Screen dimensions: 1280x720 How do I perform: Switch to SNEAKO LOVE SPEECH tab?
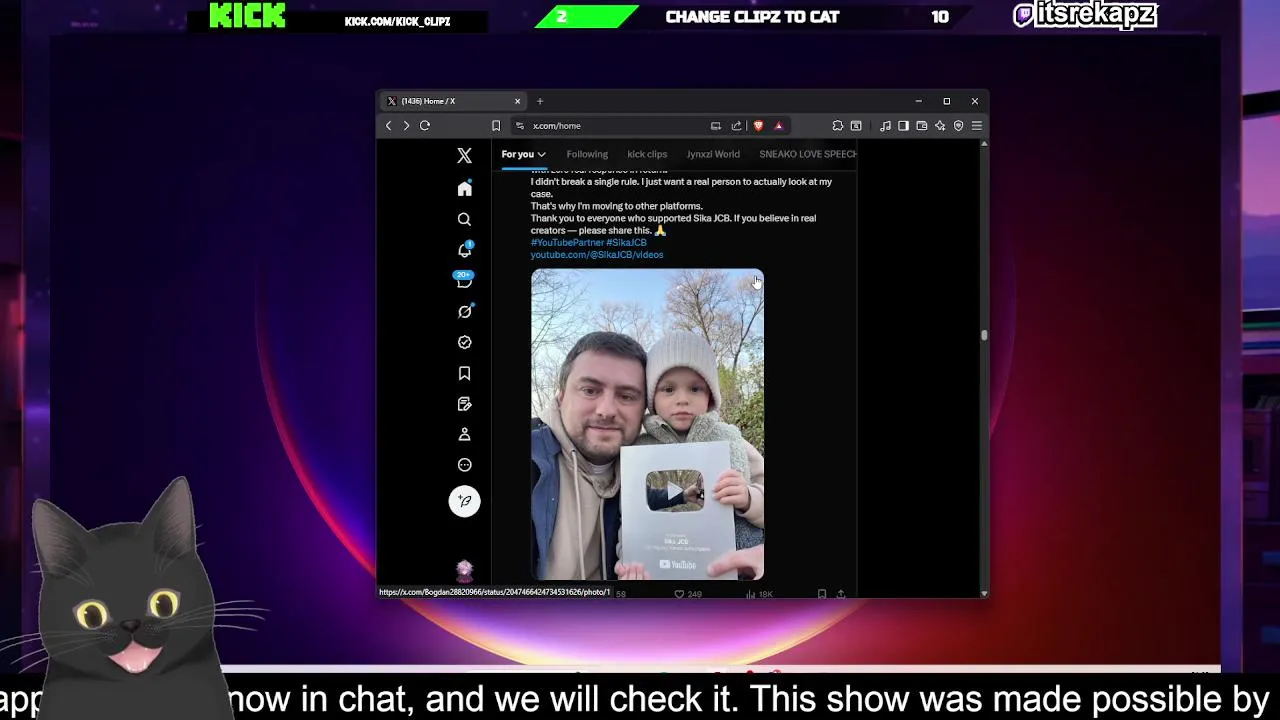(x=807, y=154)
